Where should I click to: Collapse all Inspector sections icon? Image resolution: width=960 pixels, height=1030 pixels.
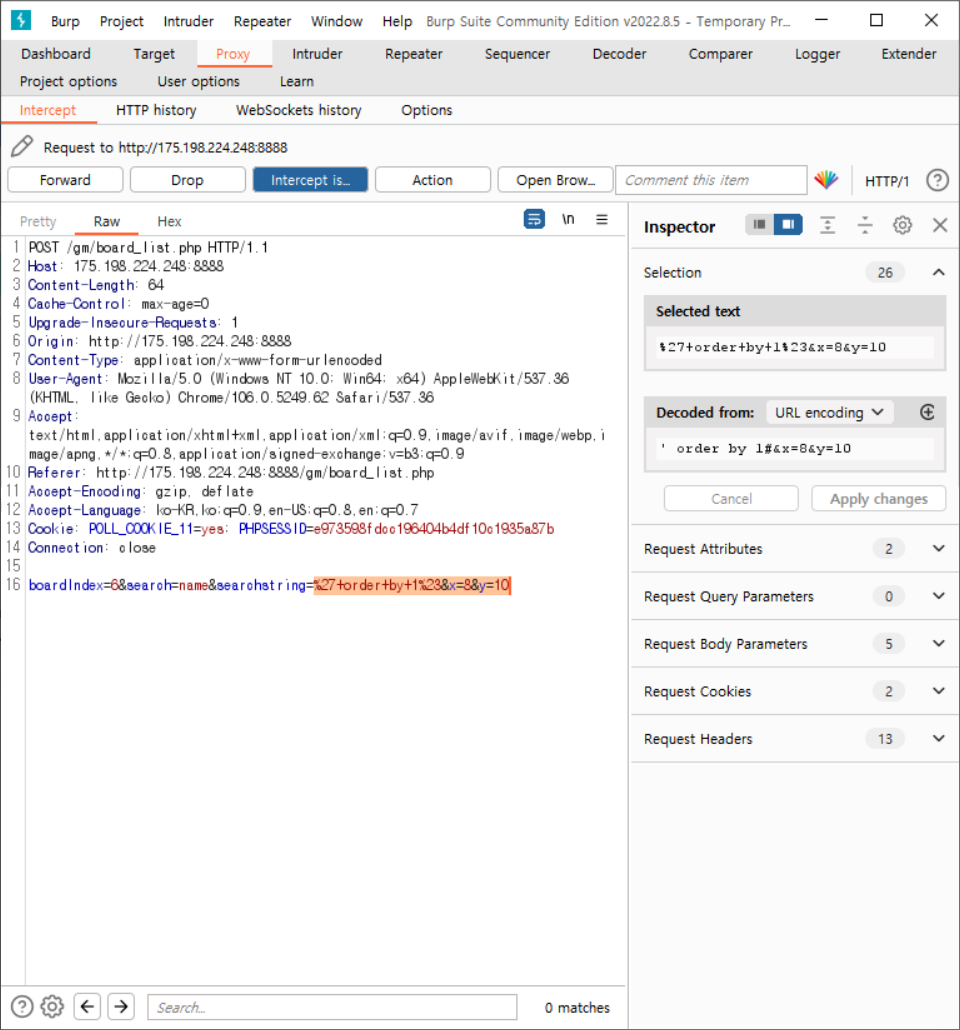coord(865,225)
